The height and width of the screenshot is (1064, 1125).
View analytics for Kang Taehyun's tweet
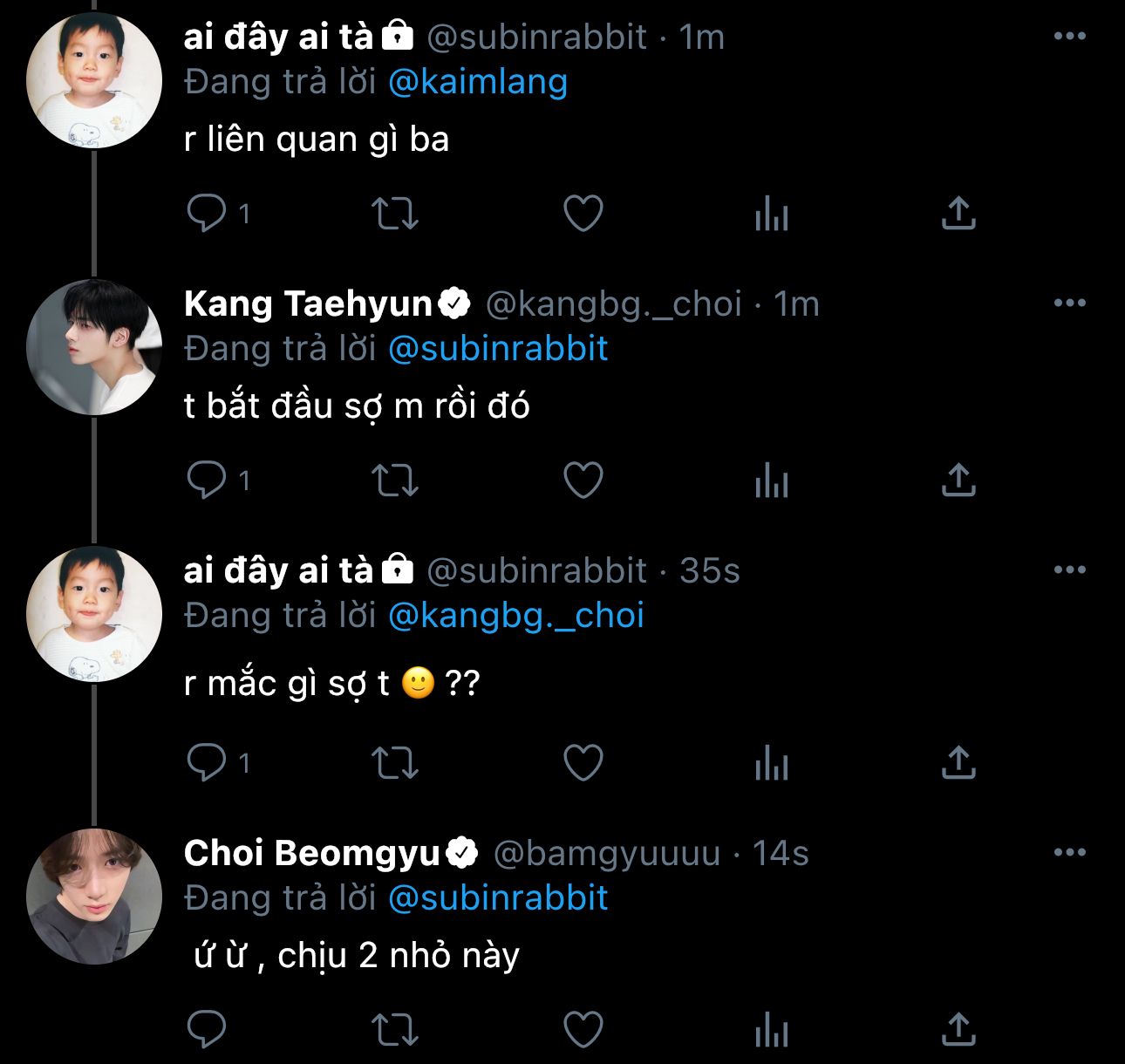point(771,480)
